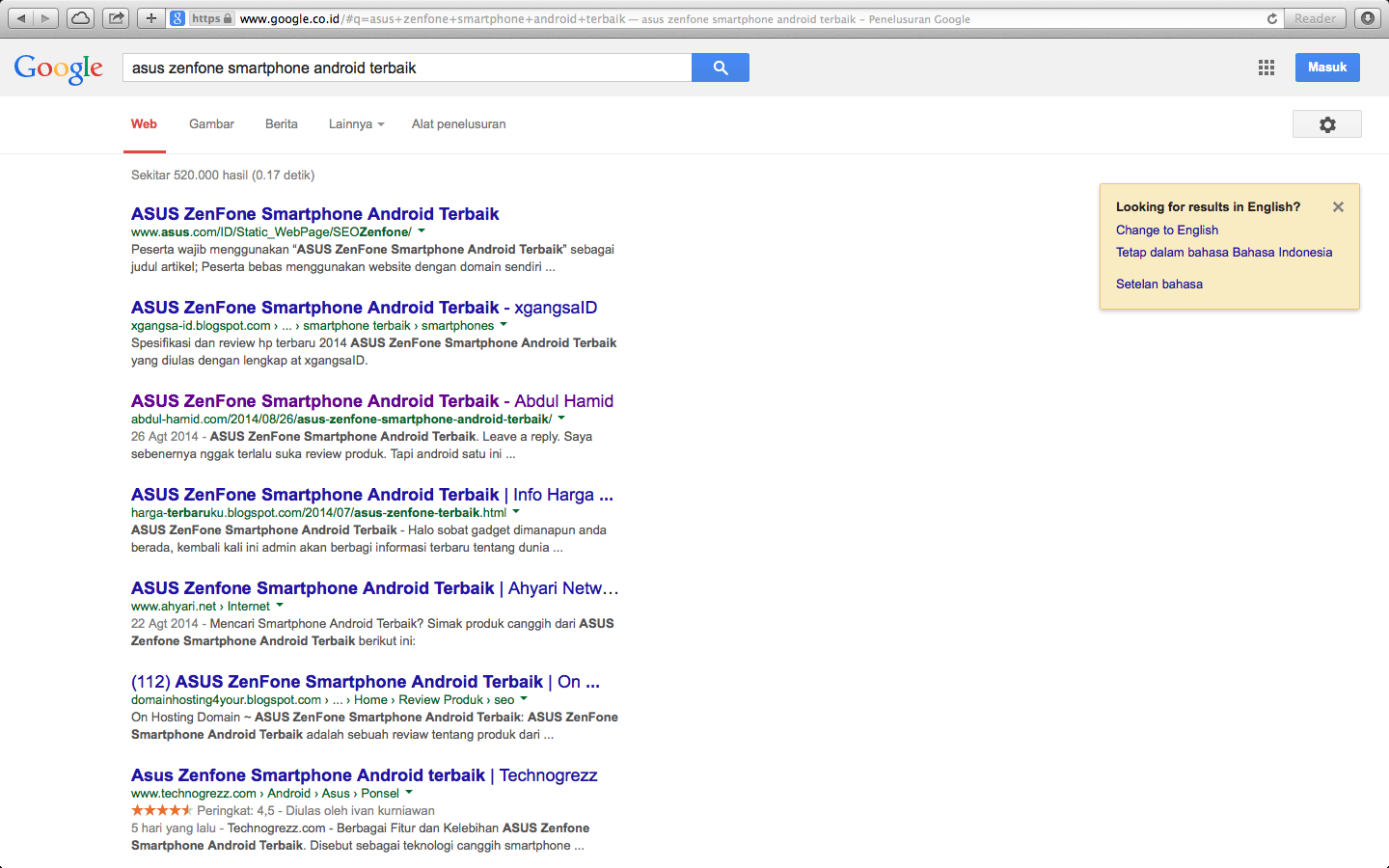Open the settings gear options
The image size is (1389, 868).
(1327, 124)
